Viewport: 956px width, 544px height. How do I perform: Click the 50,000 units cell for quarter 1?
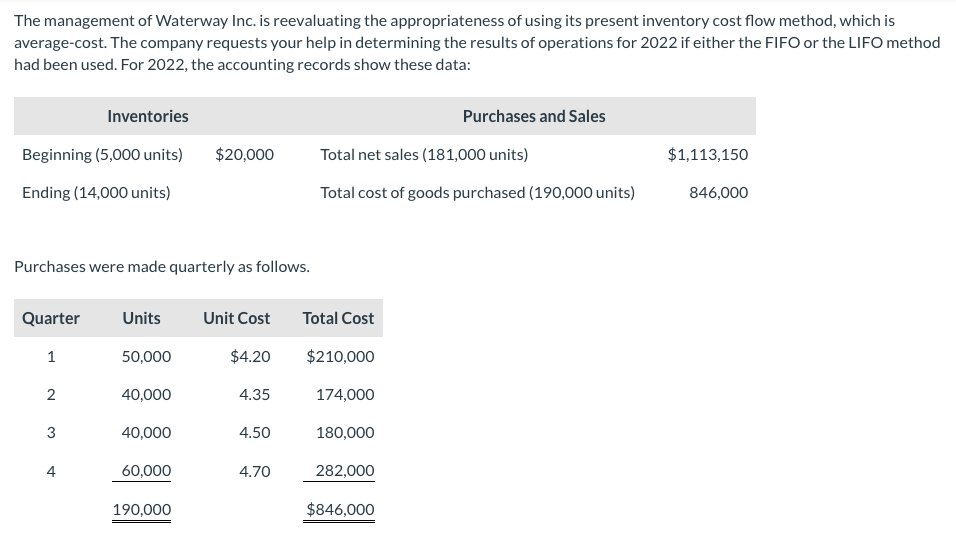[146, 356]
